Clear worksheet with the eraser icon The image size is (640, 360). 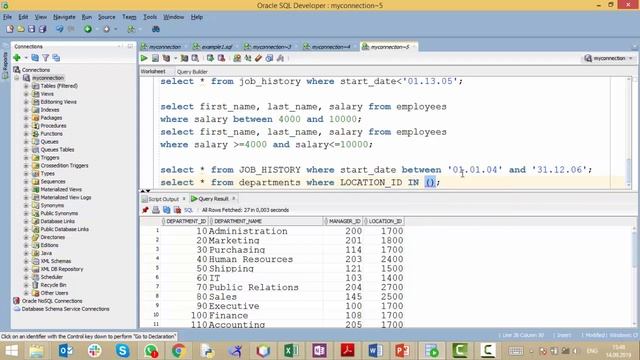[258, 58]
